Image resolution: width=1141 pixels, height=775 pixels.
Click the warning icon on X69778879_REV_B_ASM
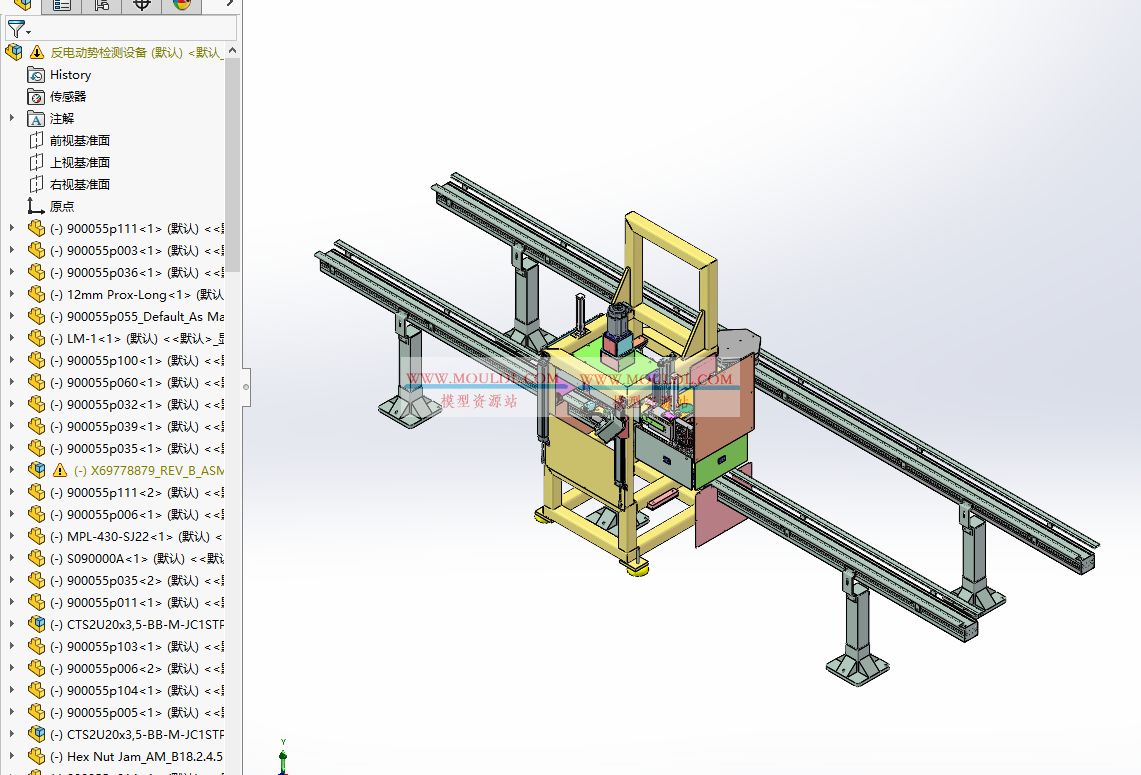60,470
